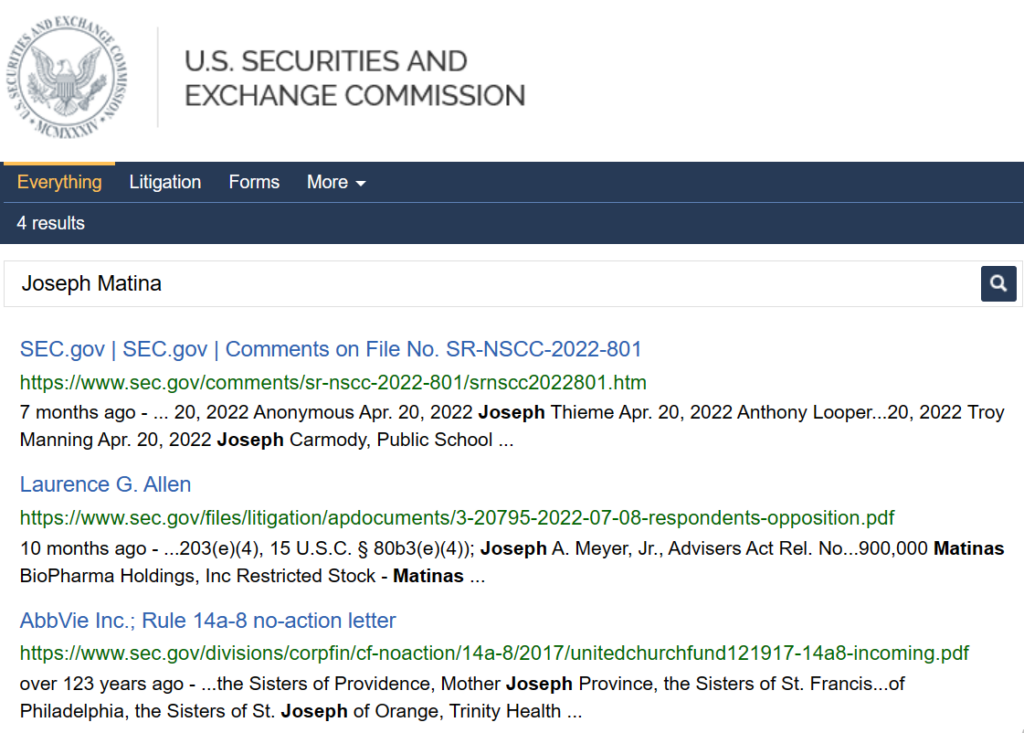This screenshot has height=733, width=1024.
Task: Click the Joseph Matina search field
Action: 491,284
